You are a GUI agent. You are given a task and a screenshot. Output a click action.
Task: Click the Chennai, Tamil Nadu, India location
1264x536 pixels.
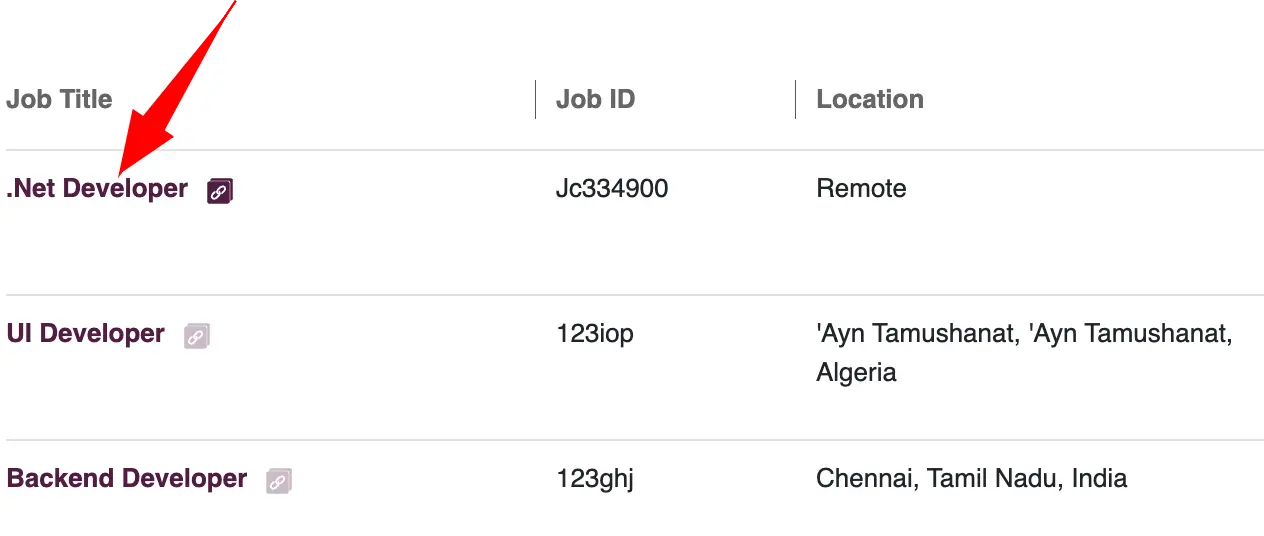972,478
